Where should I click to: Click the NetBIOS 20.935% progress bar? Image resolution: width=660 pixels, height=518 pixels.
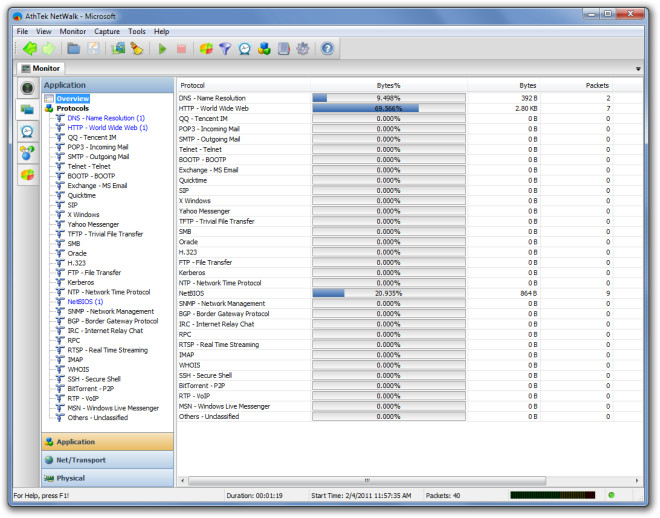click(389, 293)
